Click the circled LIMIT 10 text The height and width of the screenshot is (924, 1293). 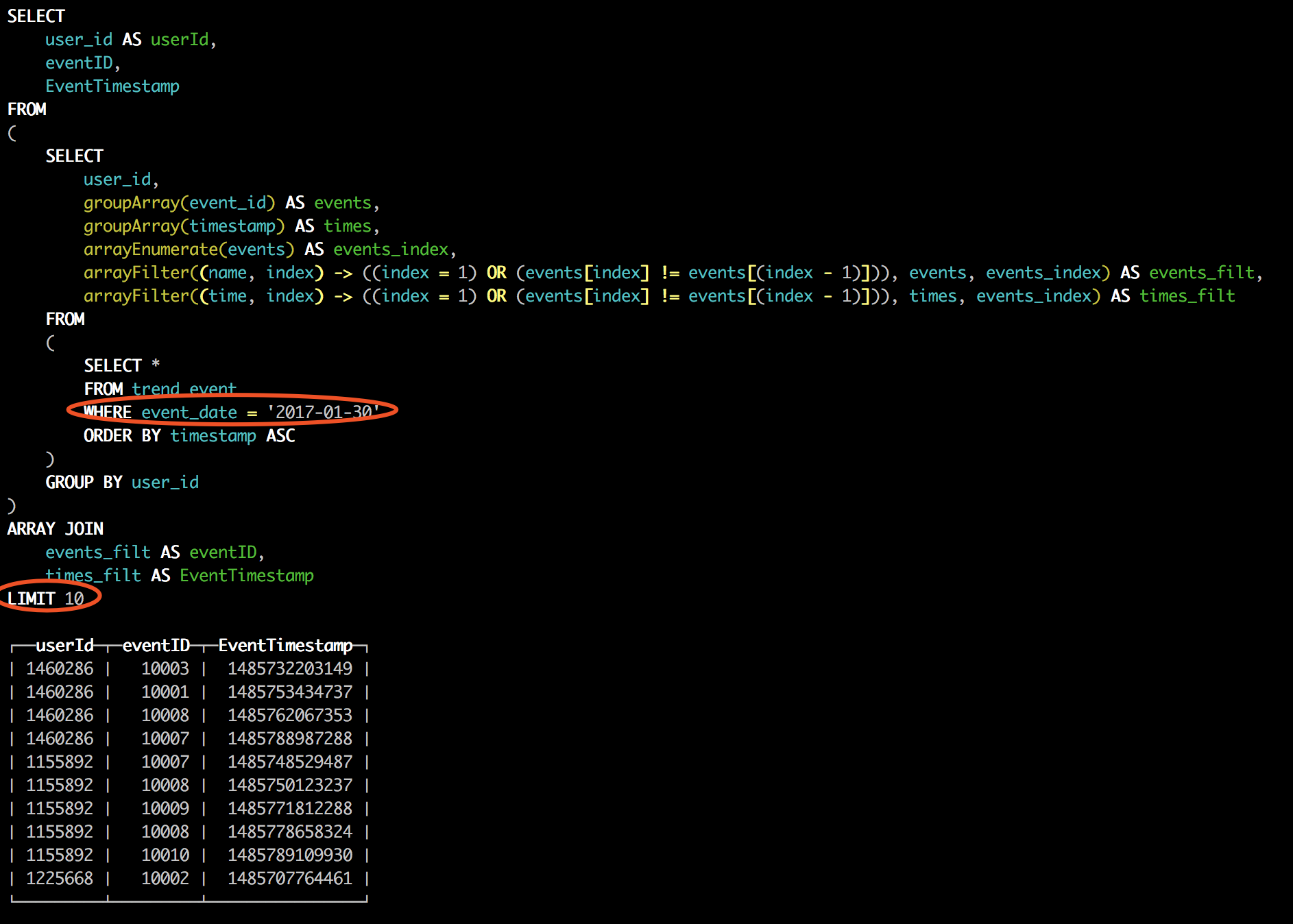click(45, 598)
